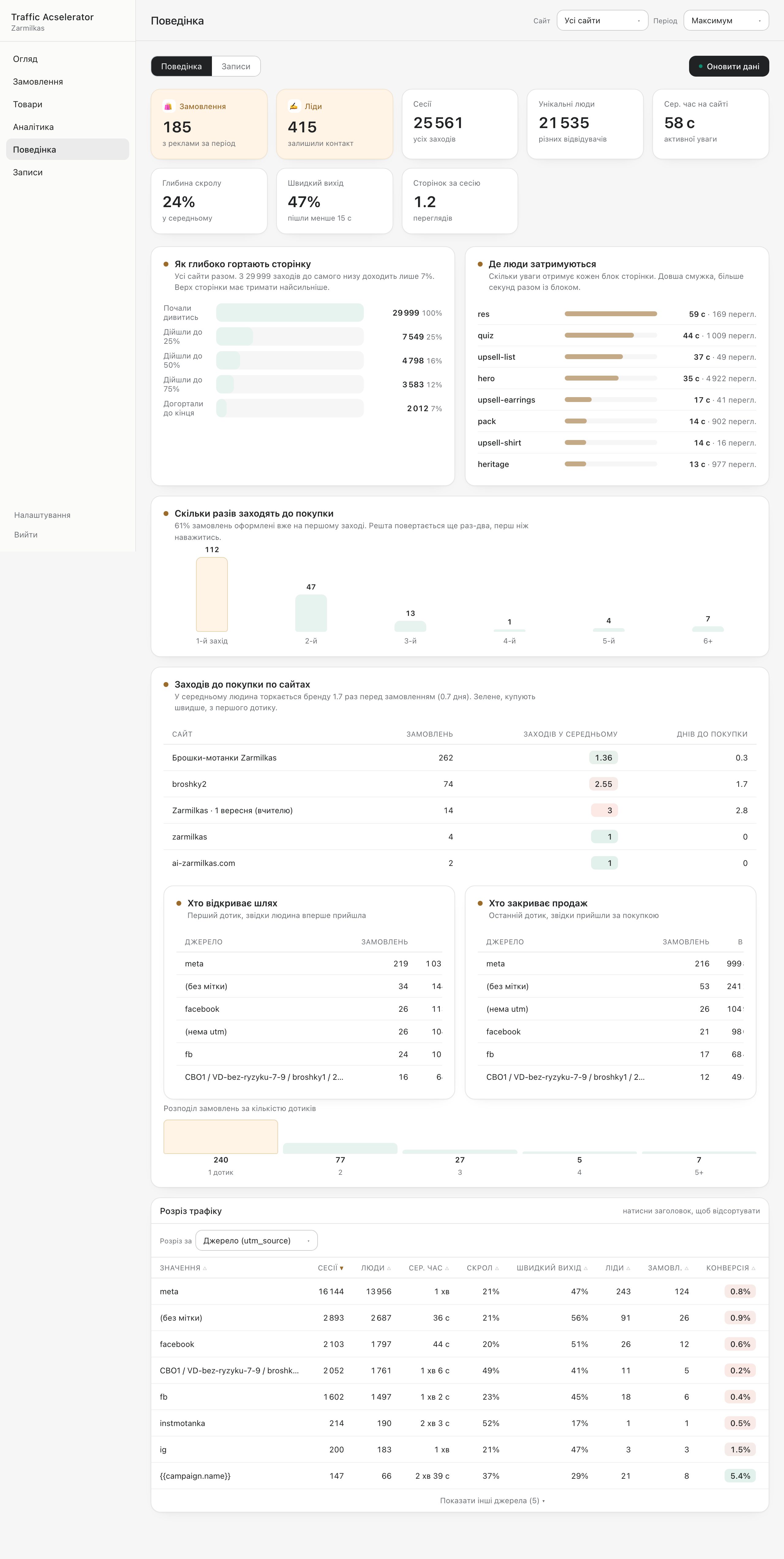Click the sort arrow next to ЛЮДИ header
Viewport: 784px width, 1559px height.
(388, 1269)
